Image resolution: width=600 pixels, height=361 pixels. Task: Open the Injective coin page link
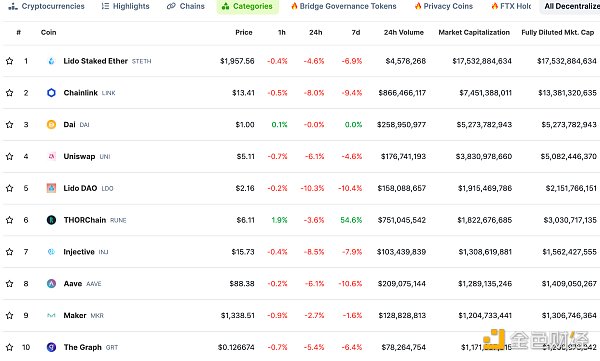[x=79, y=252]
